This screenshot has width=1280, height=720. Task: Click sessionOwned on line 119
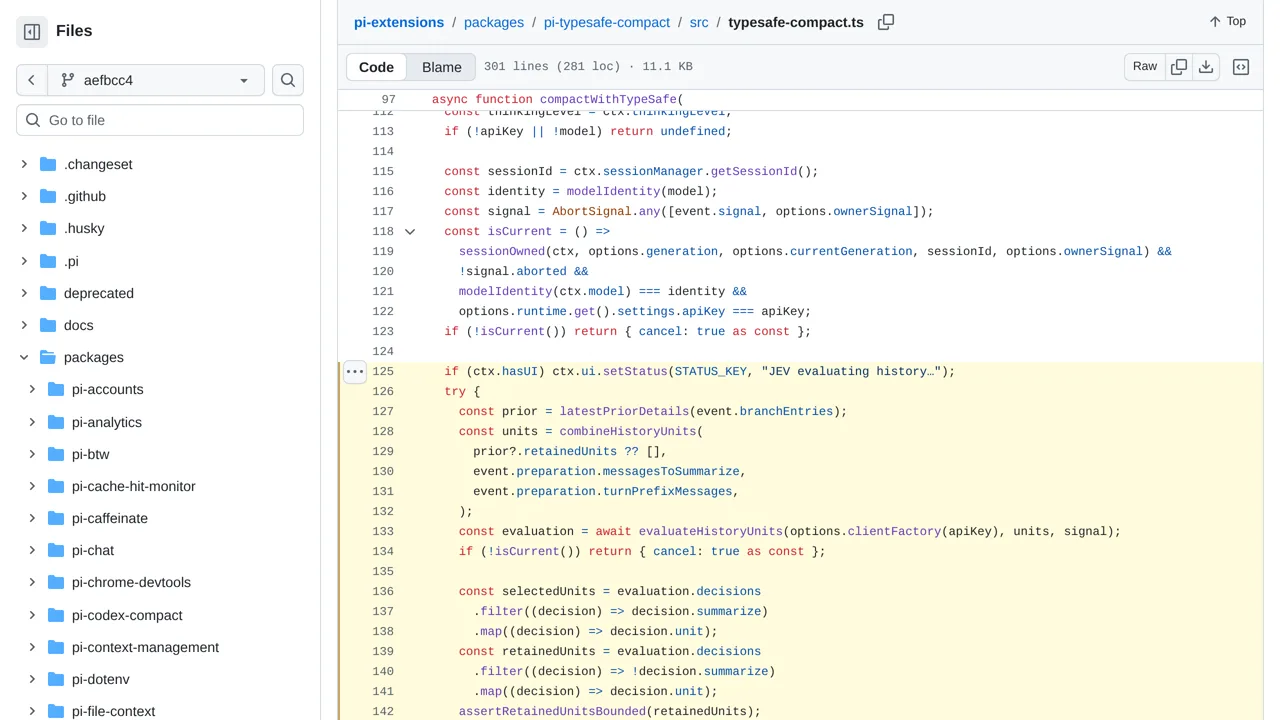tap(502, 251)
